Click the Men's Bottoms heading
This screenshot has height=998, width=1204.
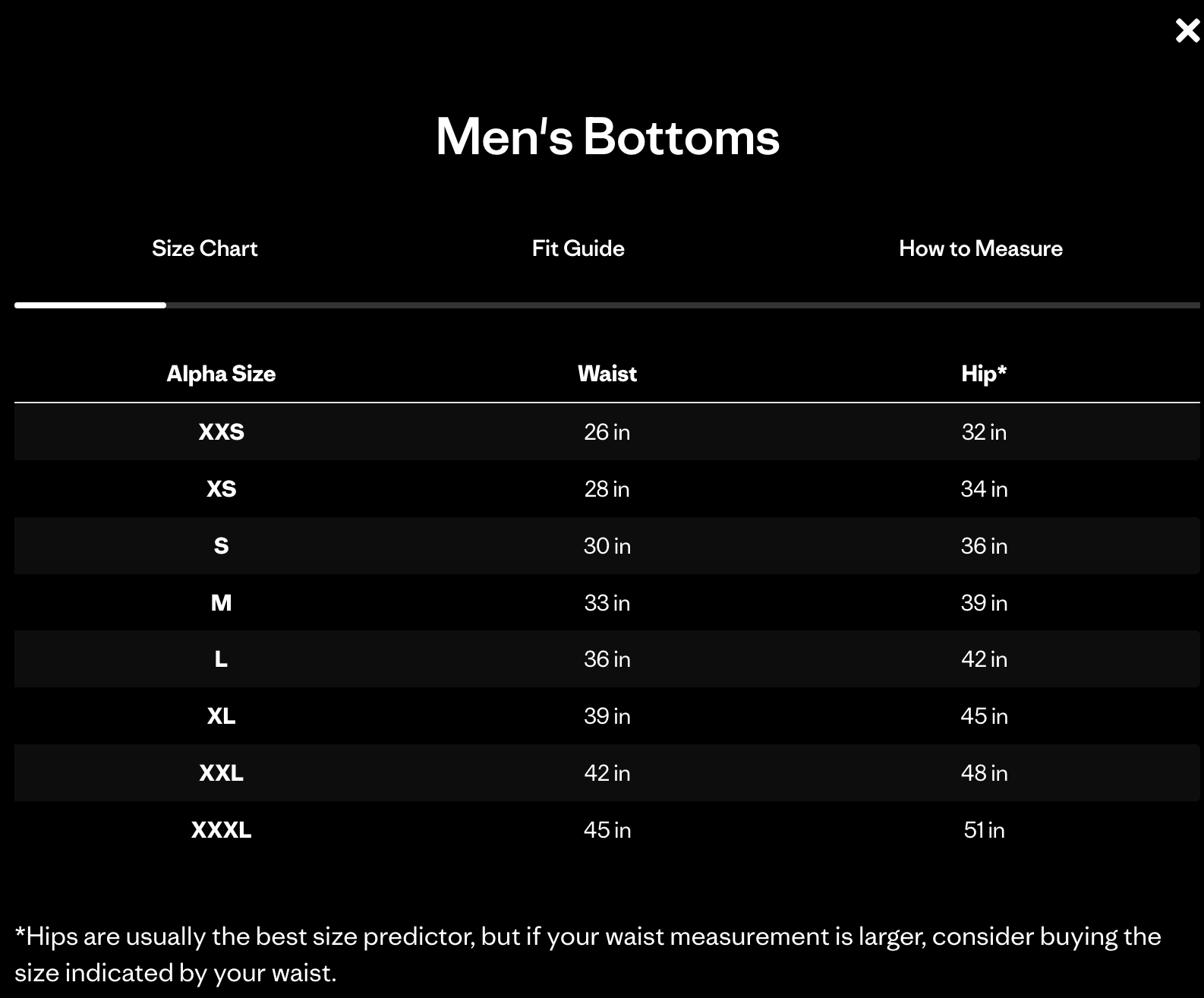(607, 137)
